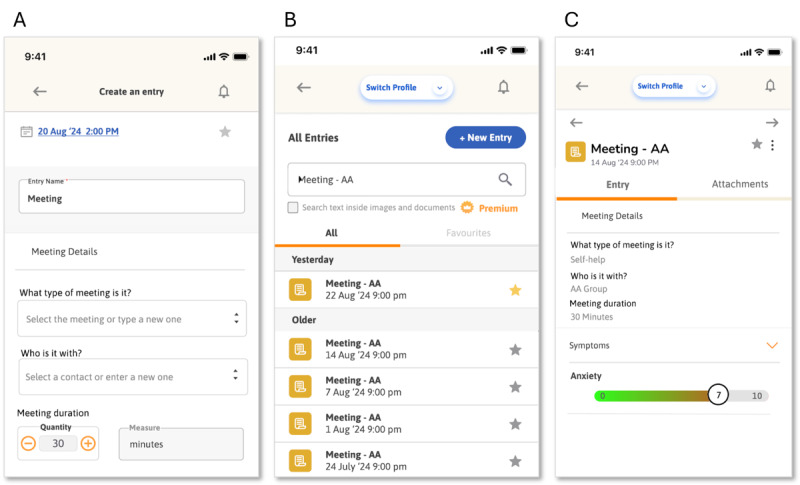Open Meeting - AA entry from 22 Aug '24
The height and width of the screenshot is (485, 800).
point(407,290)
